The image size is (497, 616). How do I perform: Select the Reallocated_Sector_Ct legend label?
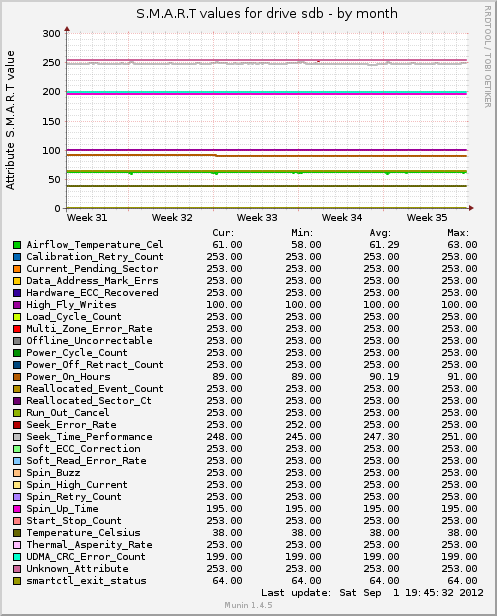point(89,401)
